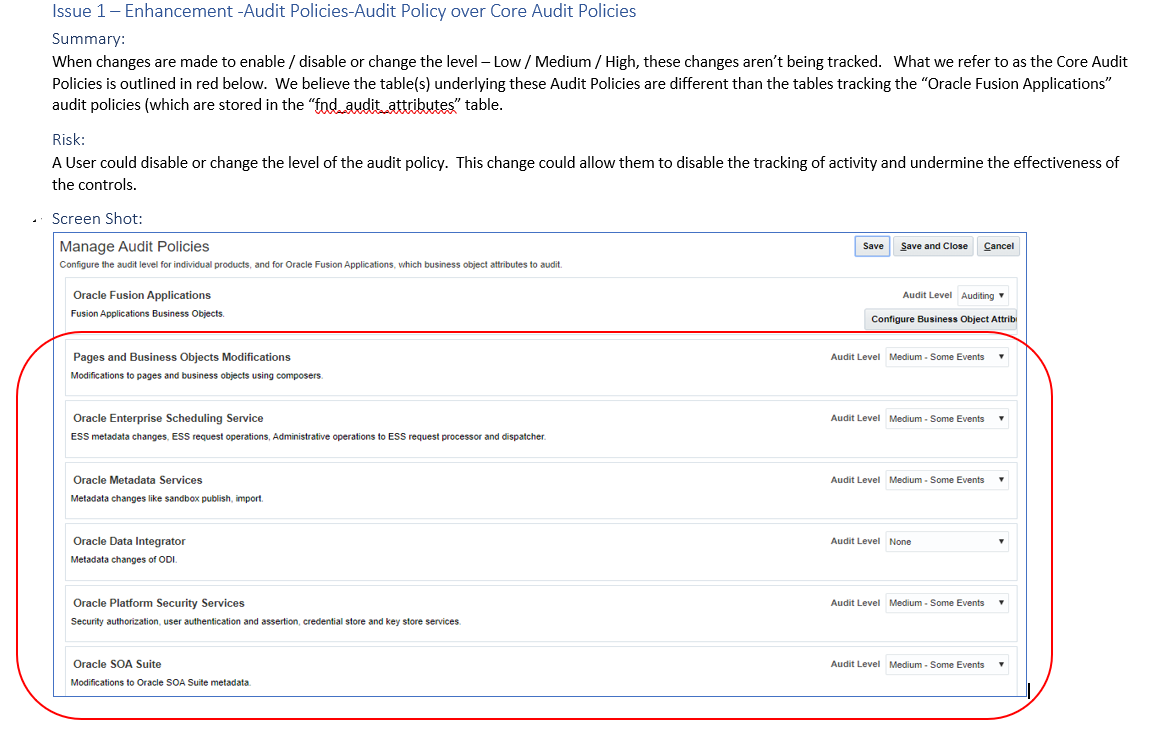Image resolution: width=1155 pixels, height=746 pixels.
Task: Click the 'Risk:' heading
Action: pos(69,140)
